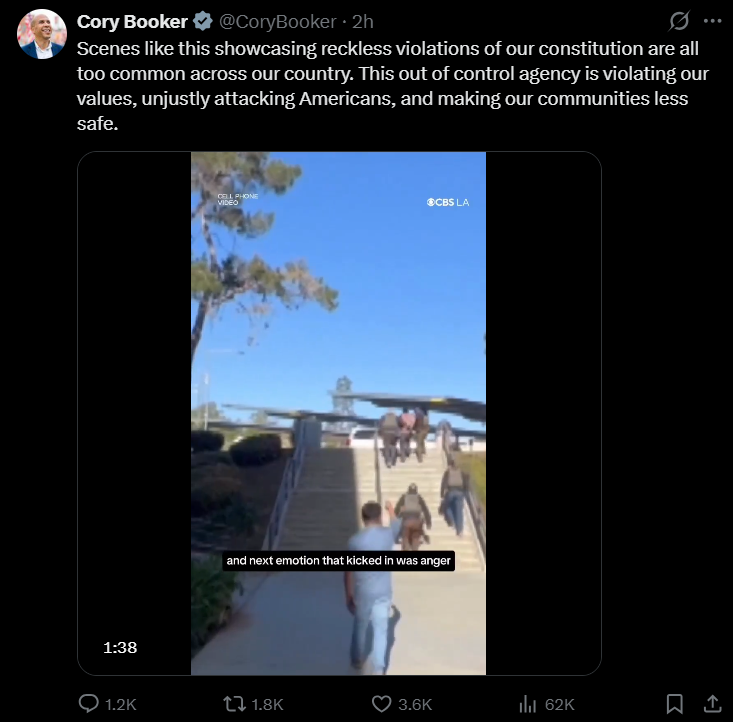Click the Grok explain-post icon
Image resolution: width=733 pixels, height=722 pixels.
click(679, 21)
